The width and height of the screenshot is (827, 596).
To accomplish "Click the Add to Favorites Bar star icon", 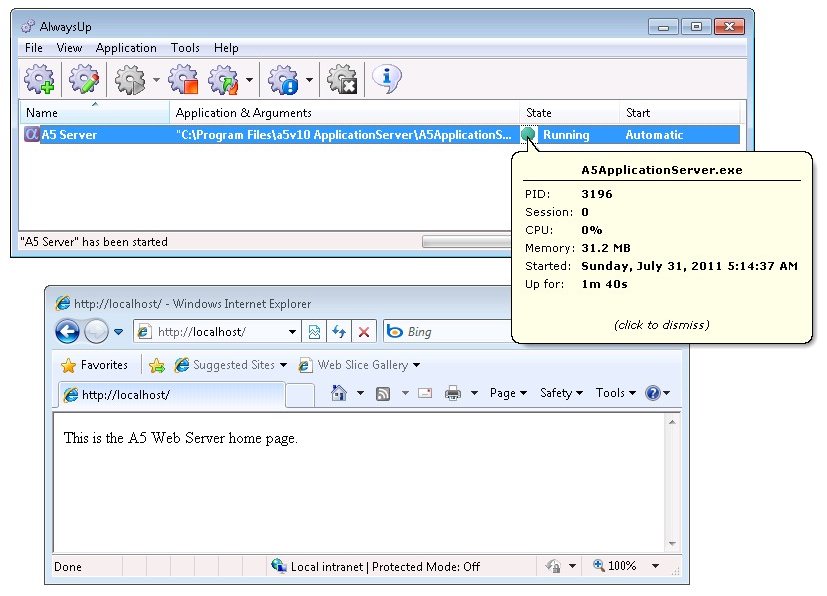I will click(157, 365).
